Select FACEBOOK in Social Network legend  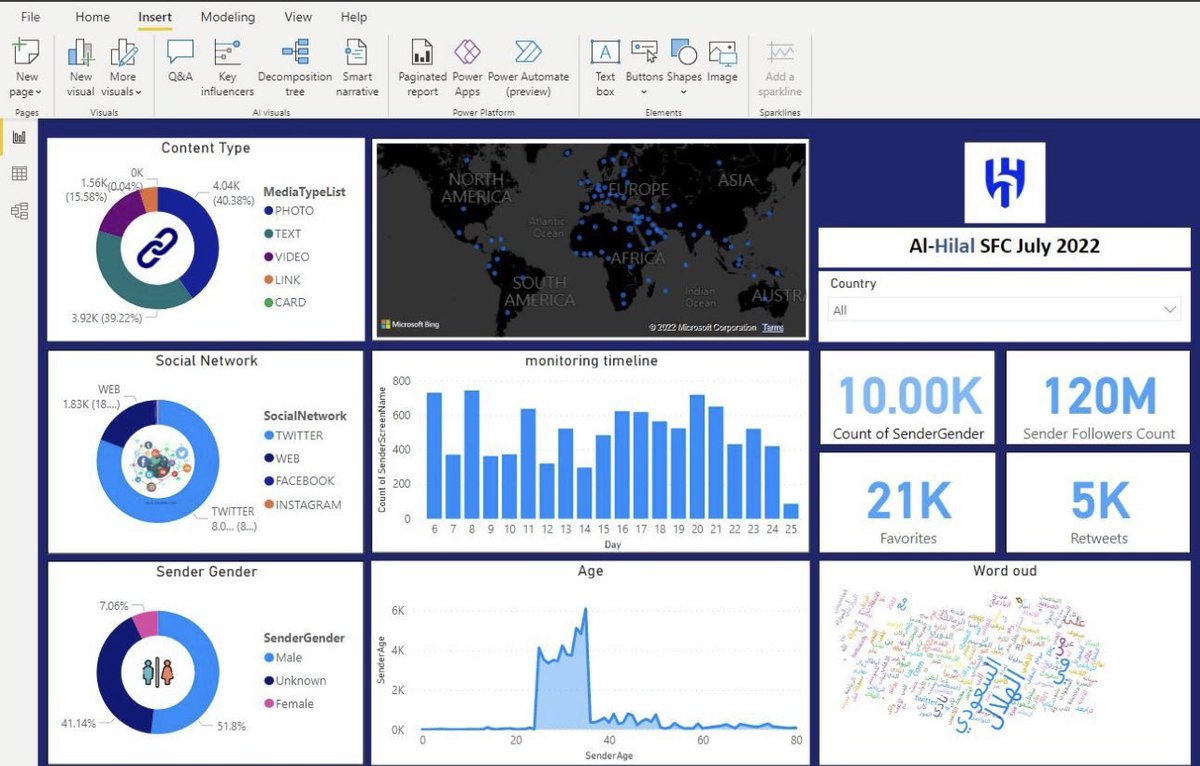click(x=299, y=481)
